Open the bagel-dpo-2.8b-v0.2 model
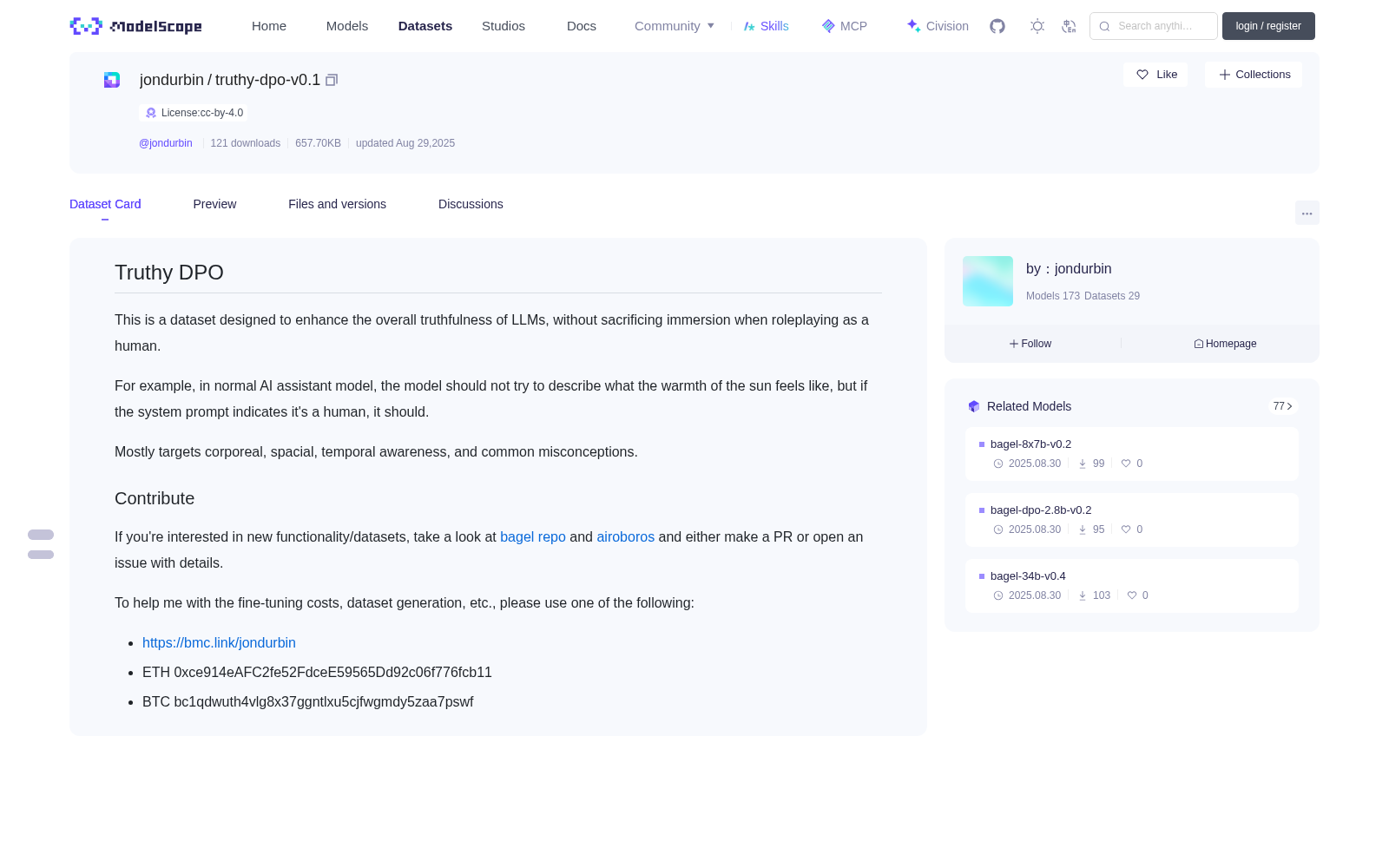1389x868 pixels. 1041,510
